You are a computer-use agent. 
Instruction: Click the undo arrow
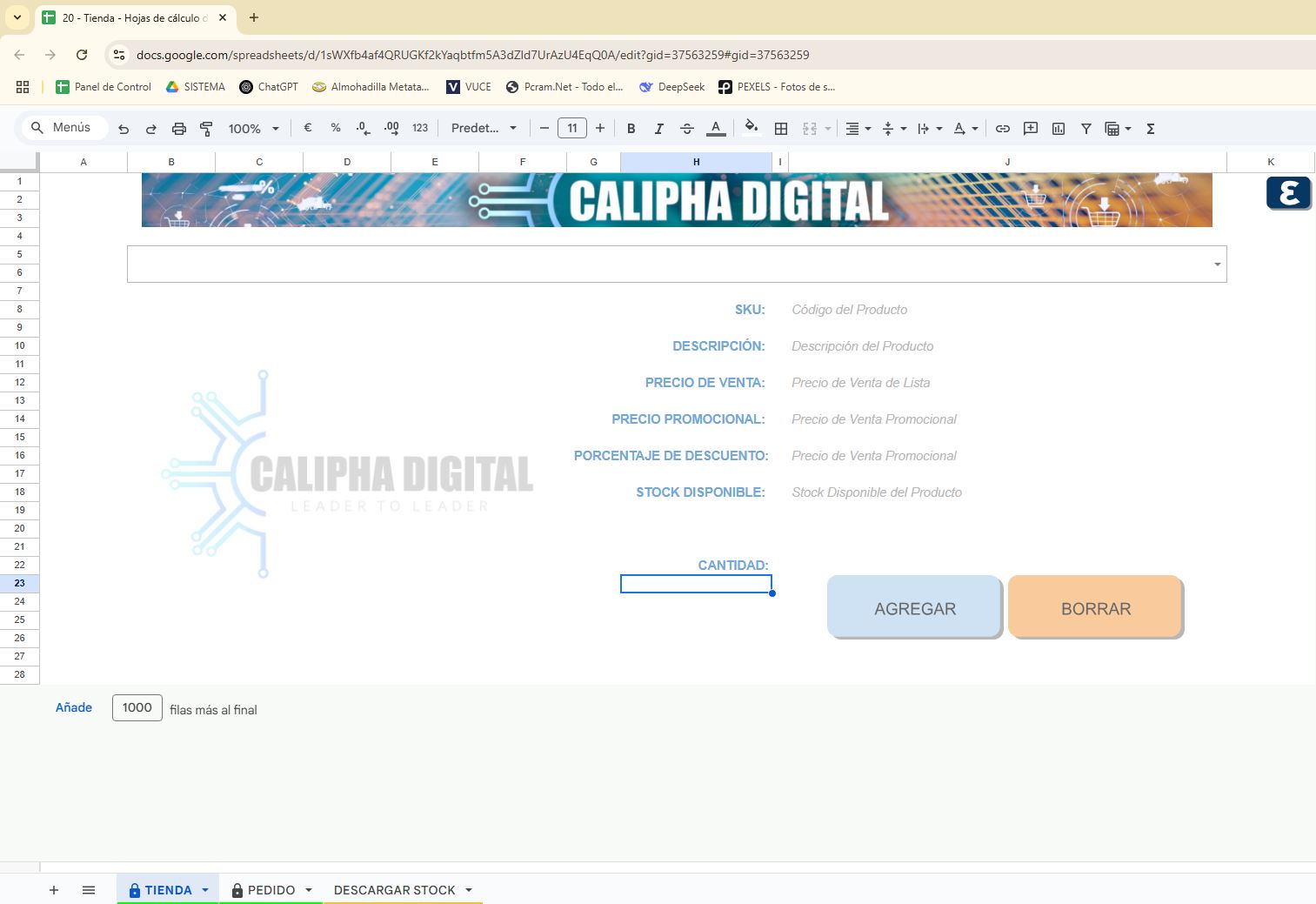pyautogui.click(x=124, y=129)
